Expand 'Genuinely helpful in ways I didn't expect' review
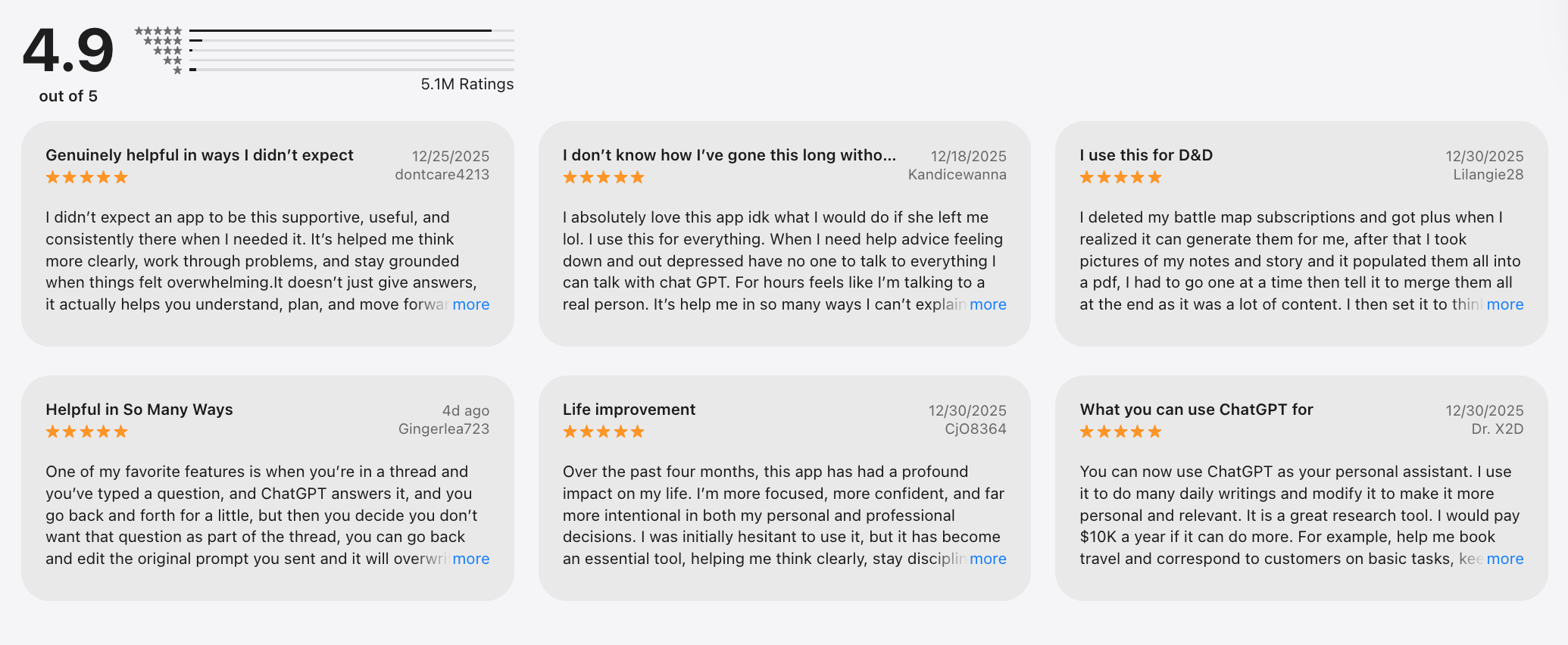Image resolution: width=1568 pixels, height=645 pixels. [x=470, y=304]
